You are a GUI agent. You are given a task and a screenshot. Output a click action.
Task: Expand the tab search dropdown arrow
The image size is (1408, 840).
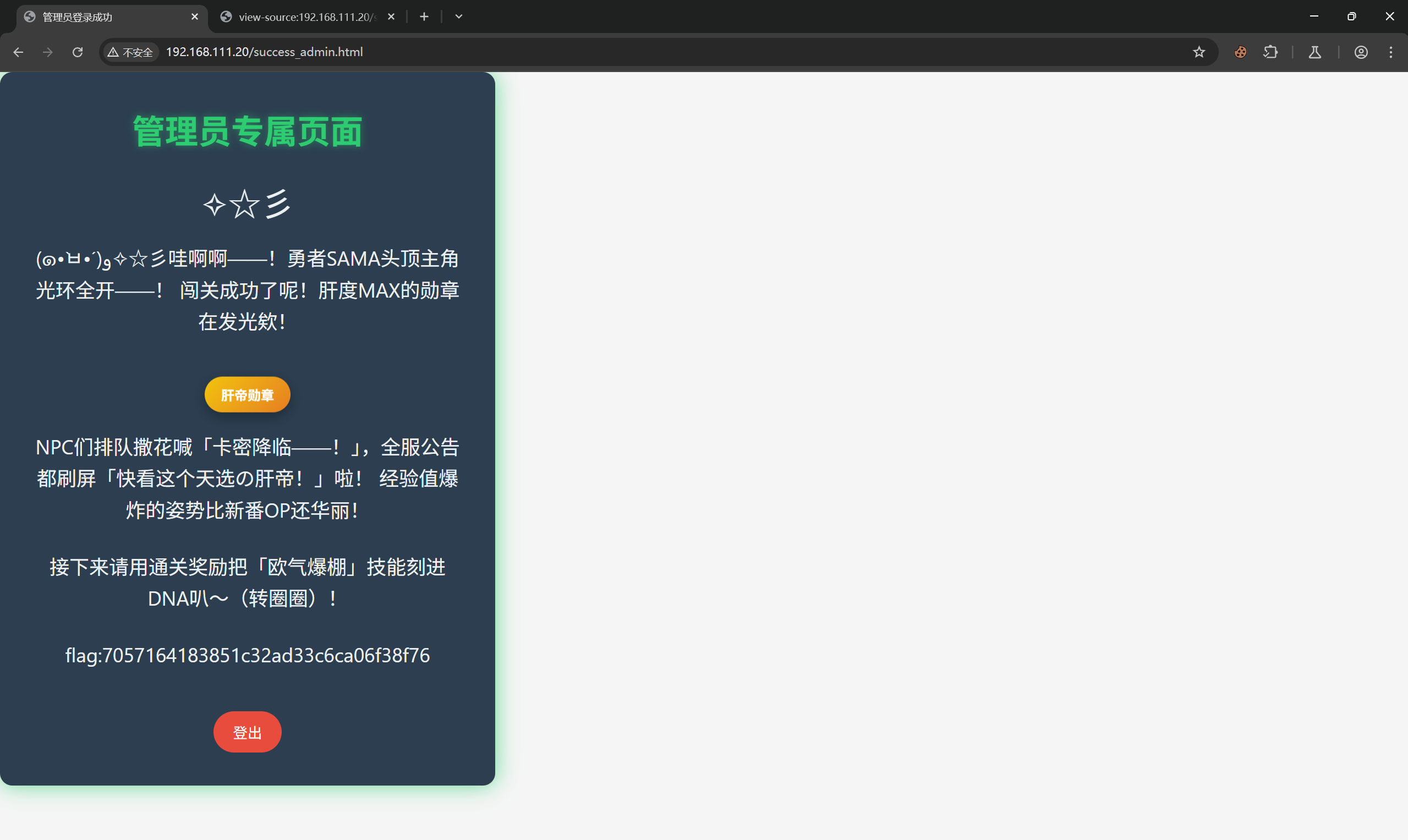pos(458,17)
